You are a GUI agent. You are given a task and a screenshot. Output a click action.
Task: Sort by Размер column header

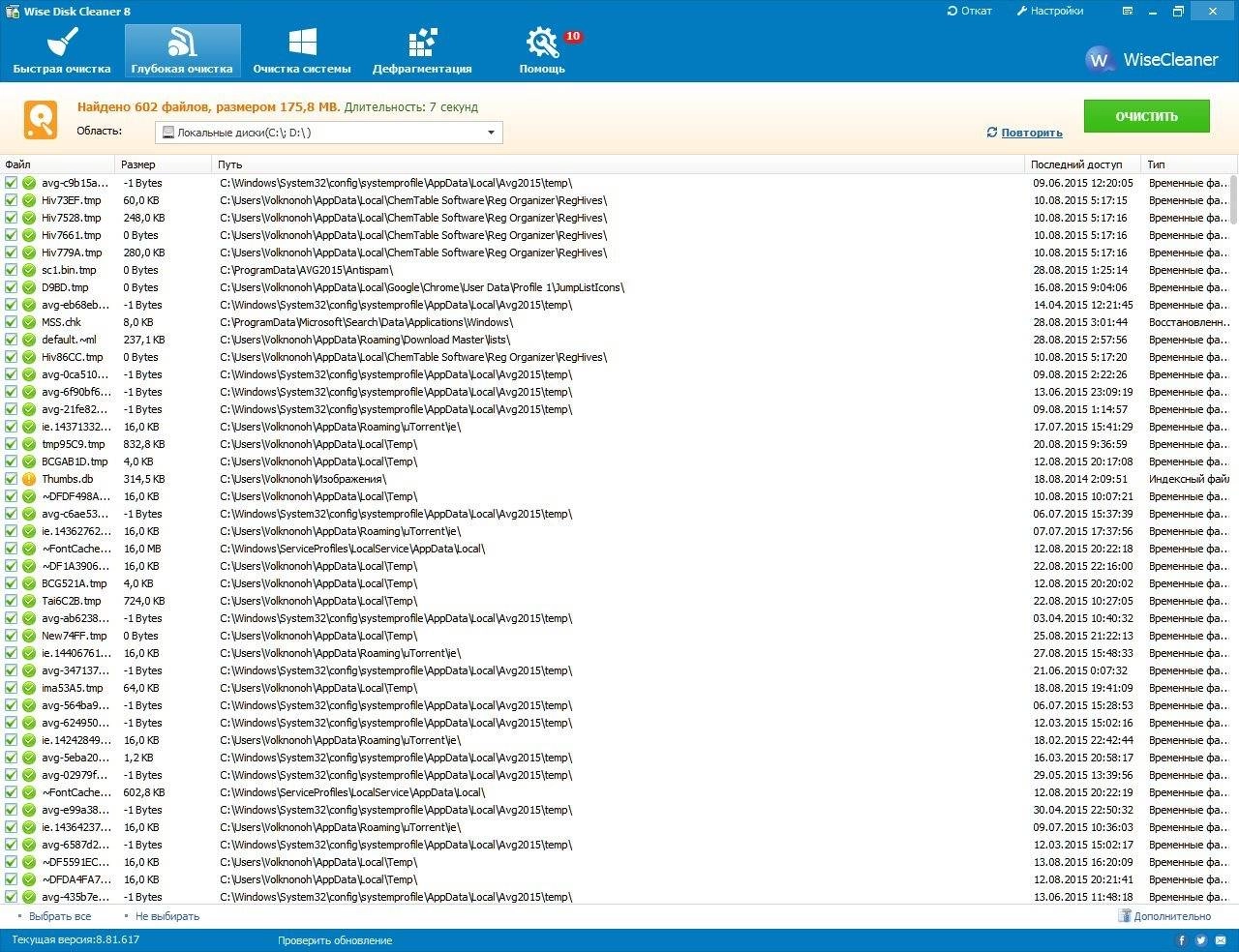coord(163,164)
